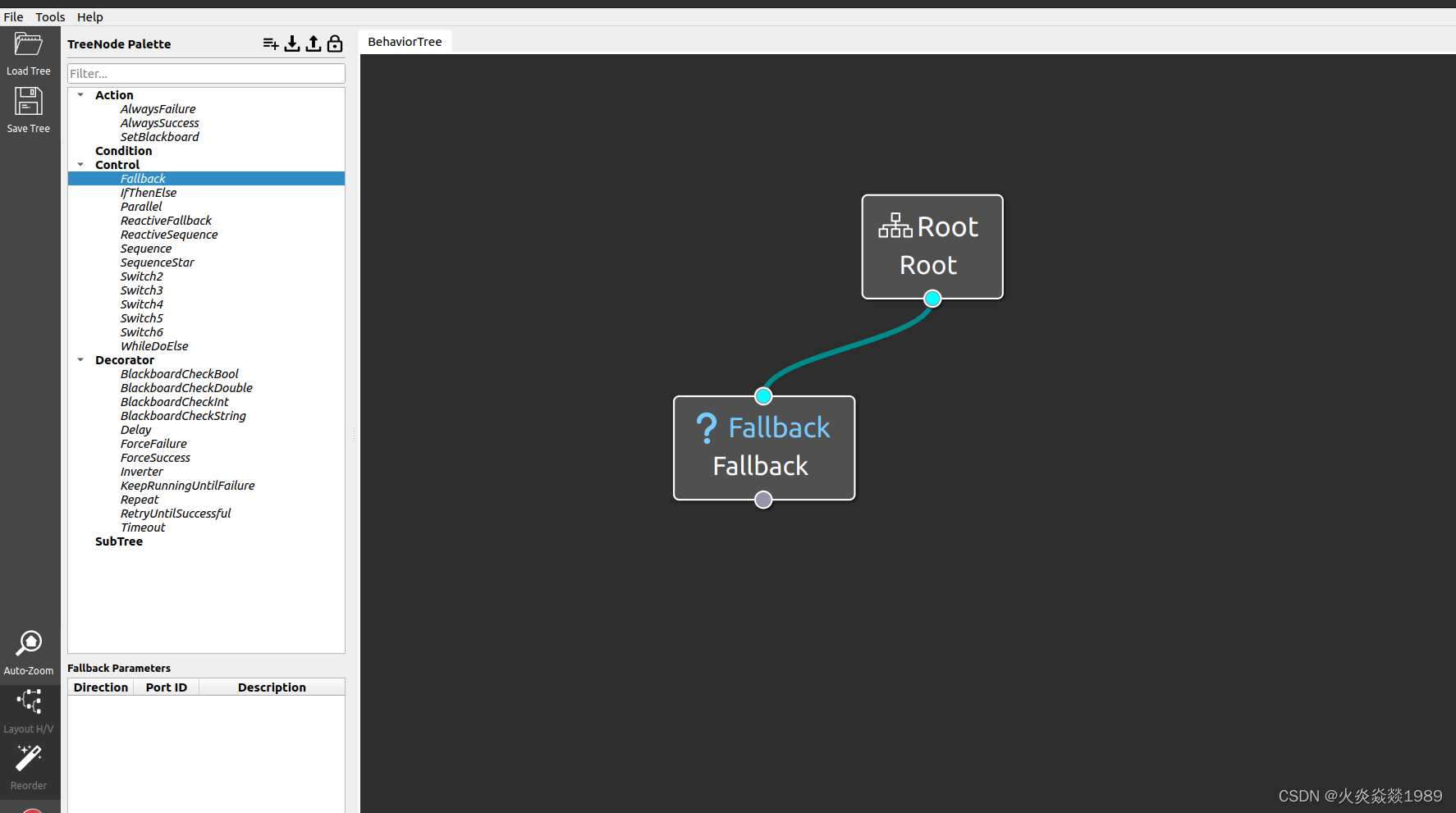Select SetBlackboard action node
This screenshot has height=813, width=1456.
pyautogui.click(x=159, y=137)
